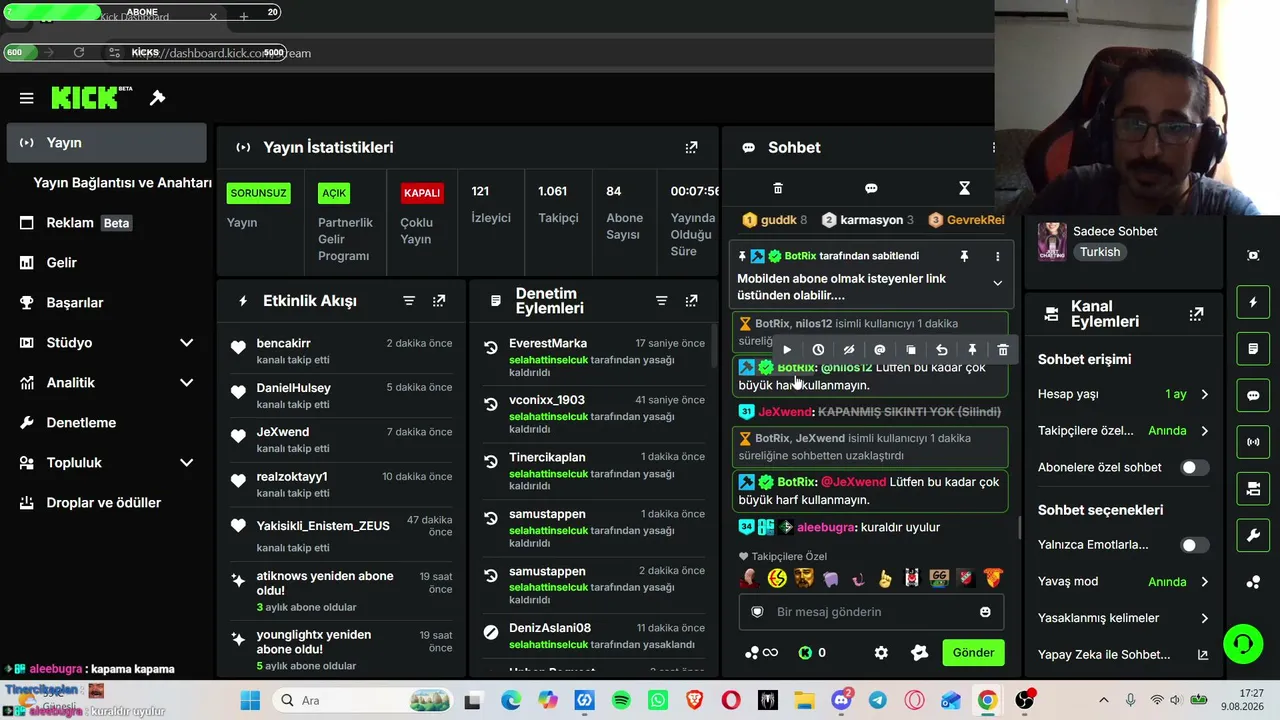Viewport: 1280px width, 720px height.
Task: Click the copy icon in the message action bar
Action: 911,350
